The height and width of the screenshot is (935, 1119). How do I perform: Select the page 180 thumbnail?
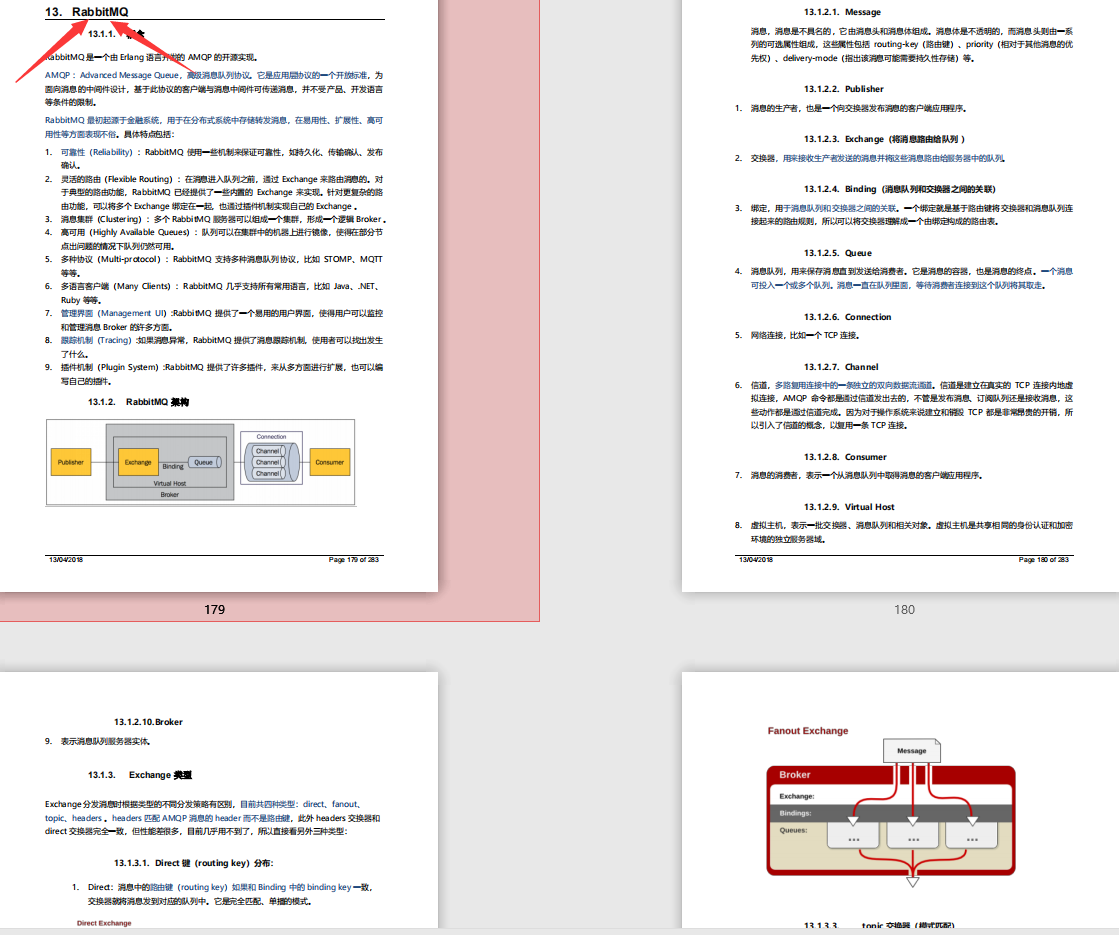(901, 295)
